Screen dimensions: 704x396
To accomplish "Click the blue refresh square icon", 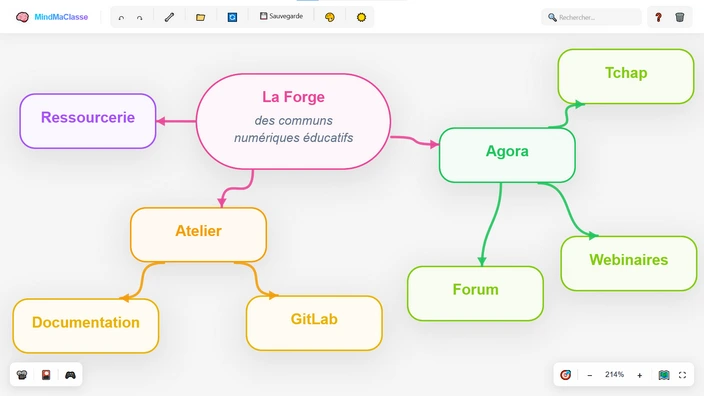I will point(232,17).
